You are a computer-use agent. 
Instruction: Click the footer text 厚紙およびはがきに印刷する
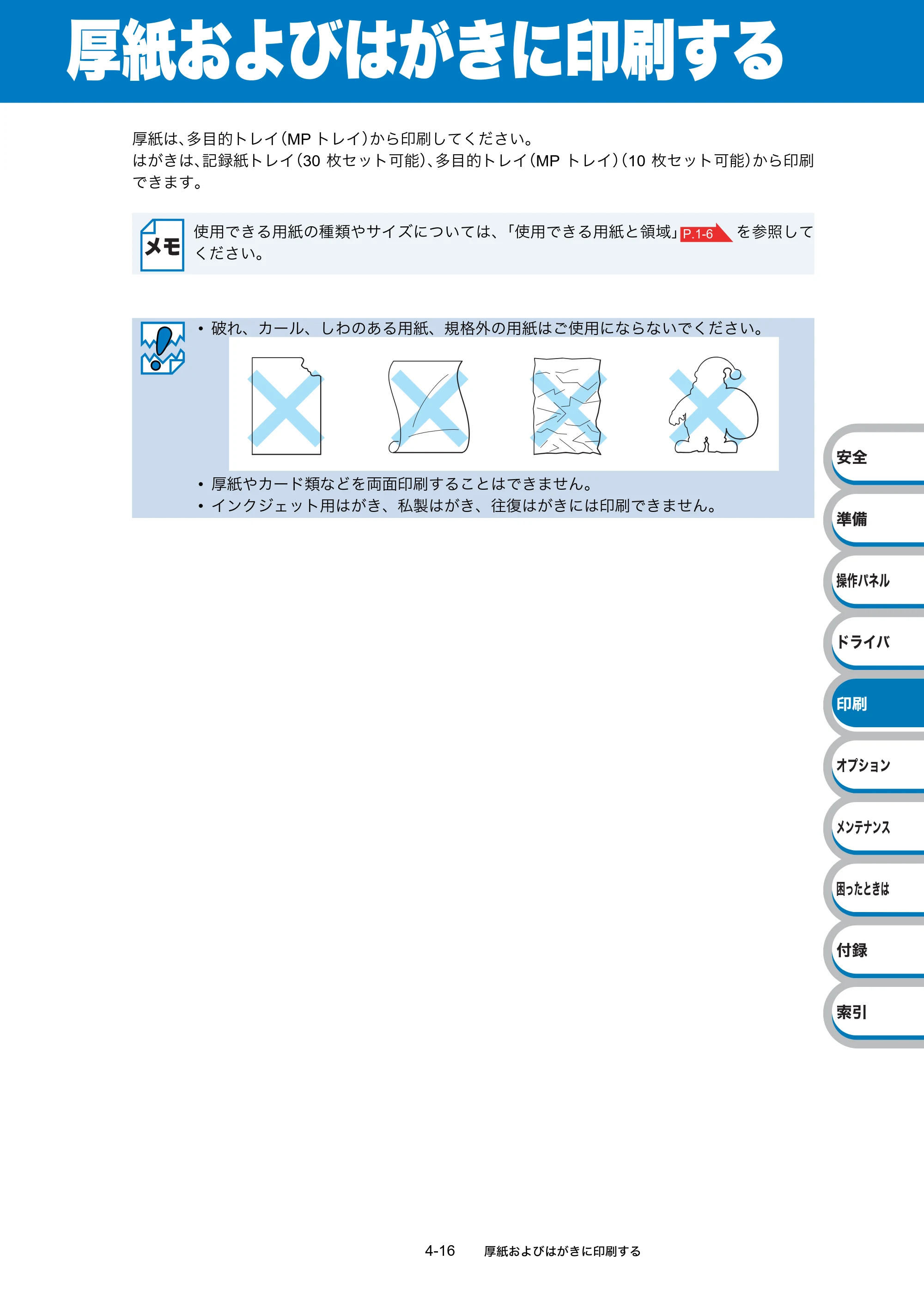tap(562, 1251)
